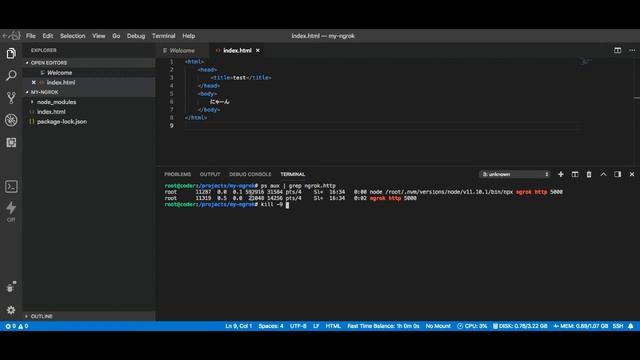Viewport: 640px width, 360px height.
Task: Click the lightning bolt Off icon
Action: (11, 211)
